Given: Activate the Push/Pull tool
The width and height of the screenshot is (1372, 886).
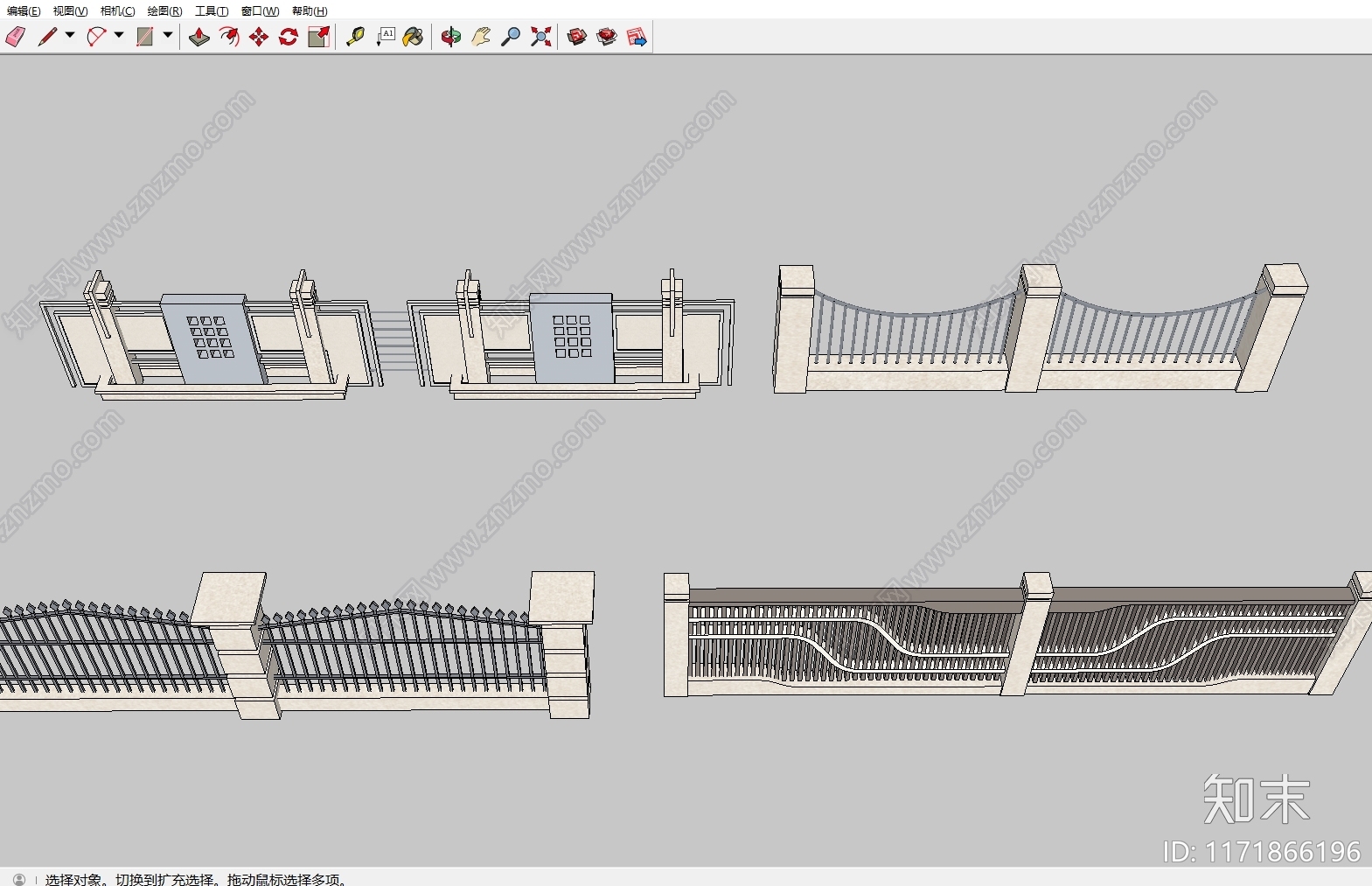Looking at the screenshot, I should pyautogui.click(x=199, y=37).
